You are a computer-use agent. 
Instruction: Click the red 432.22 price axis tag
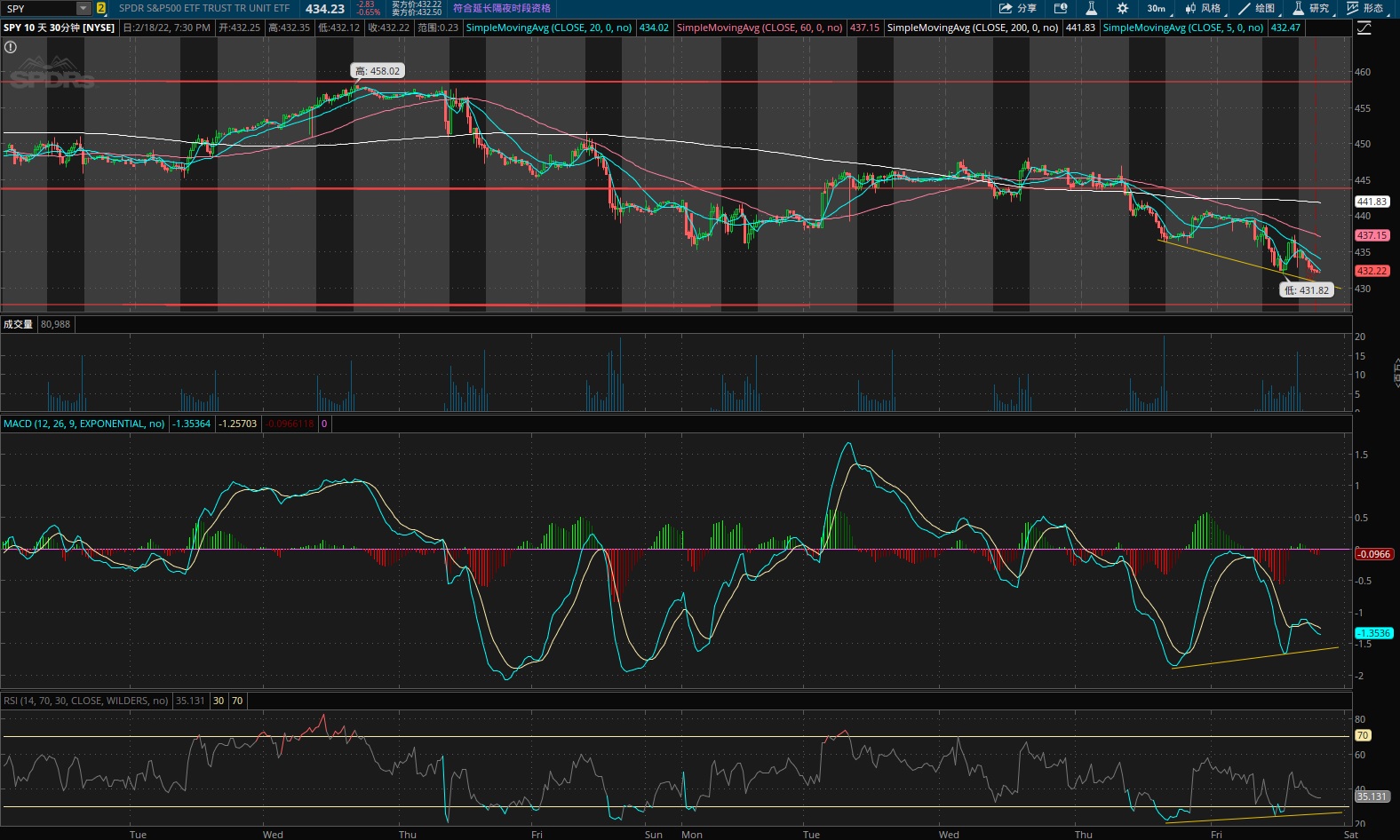pyautogui.click(x=1372, y=271)
